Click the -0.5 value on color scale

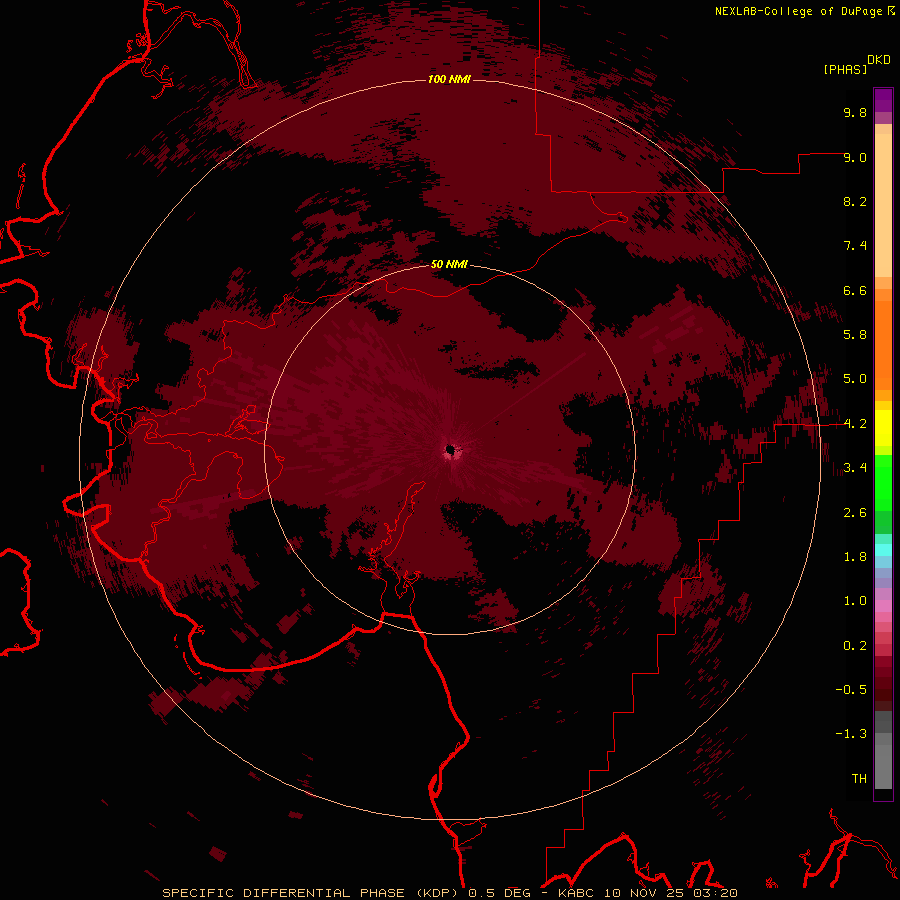coord(851,690)
